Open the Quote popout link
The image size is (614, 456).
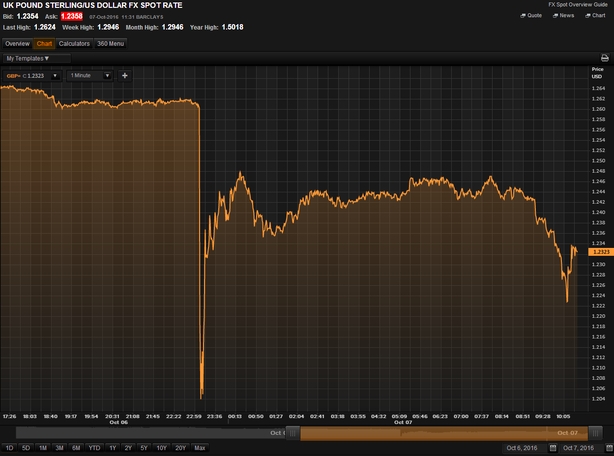tap(531, 16)
